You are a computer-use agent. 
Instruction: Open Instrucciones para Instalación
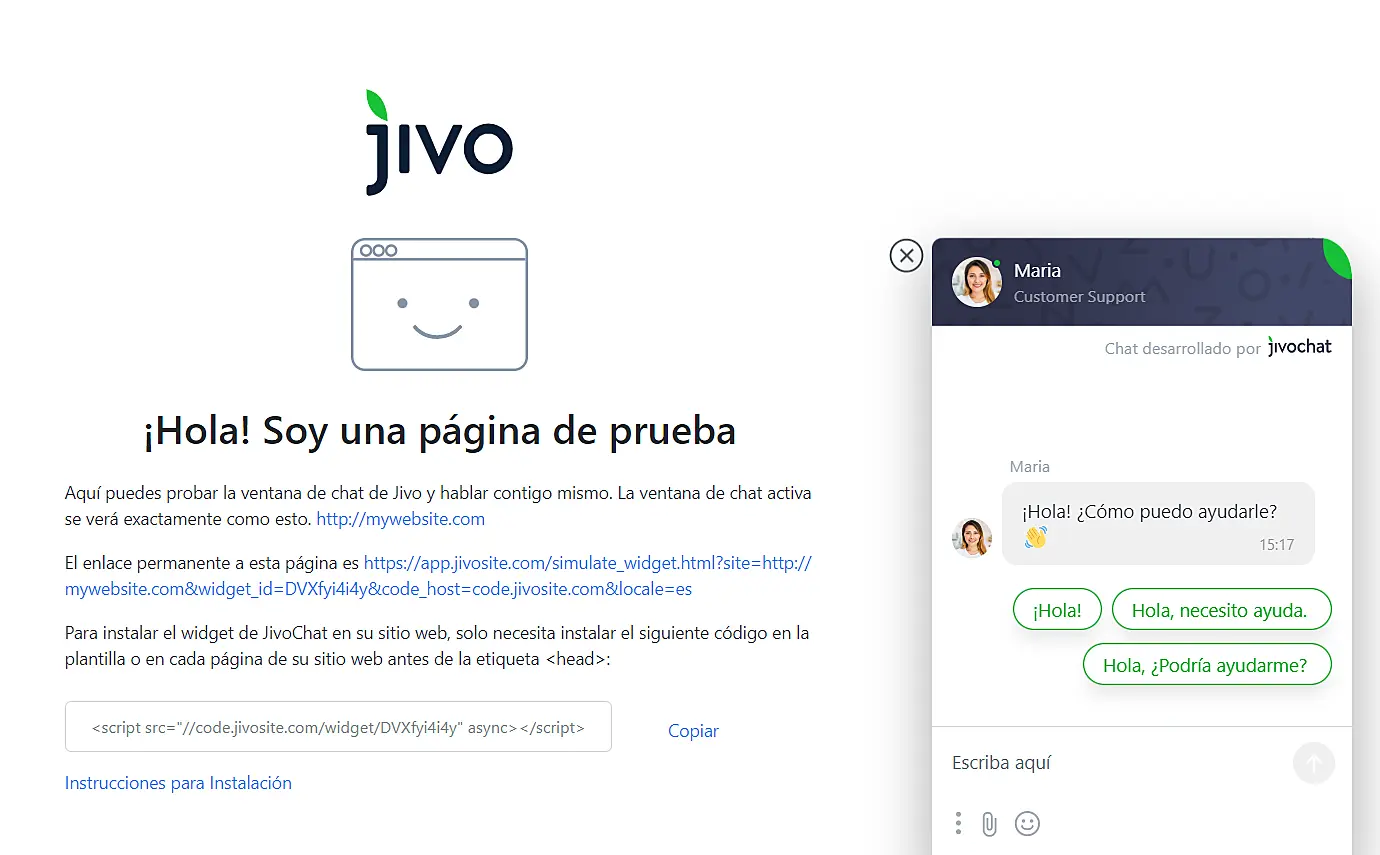[178, 783]
